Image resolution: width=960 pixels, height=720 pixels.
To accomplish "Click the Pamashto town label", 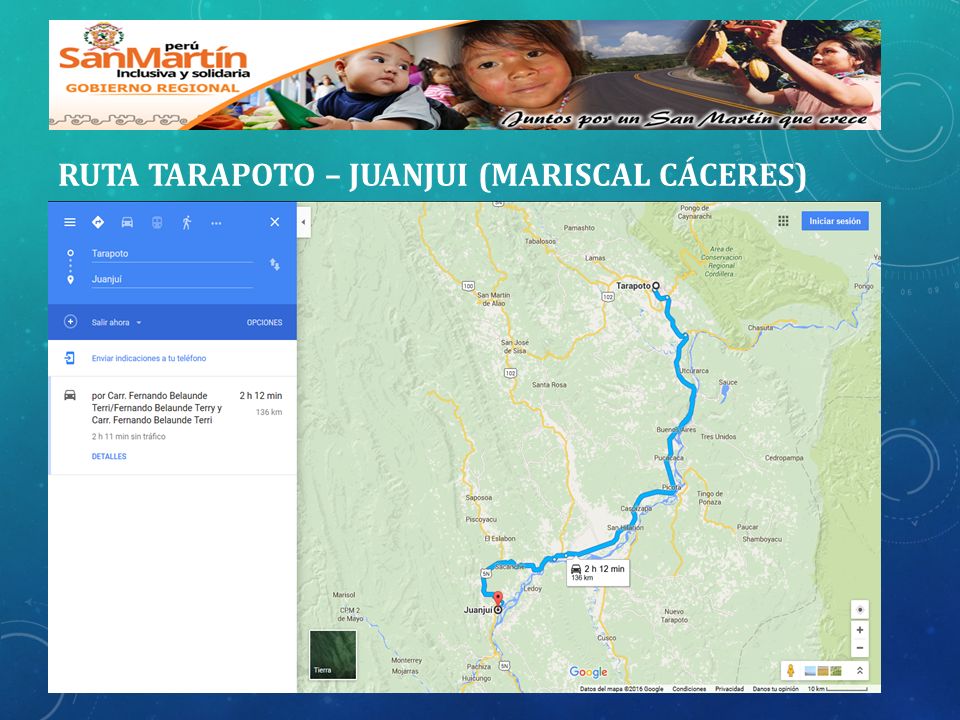I will (x=579, y=228).
